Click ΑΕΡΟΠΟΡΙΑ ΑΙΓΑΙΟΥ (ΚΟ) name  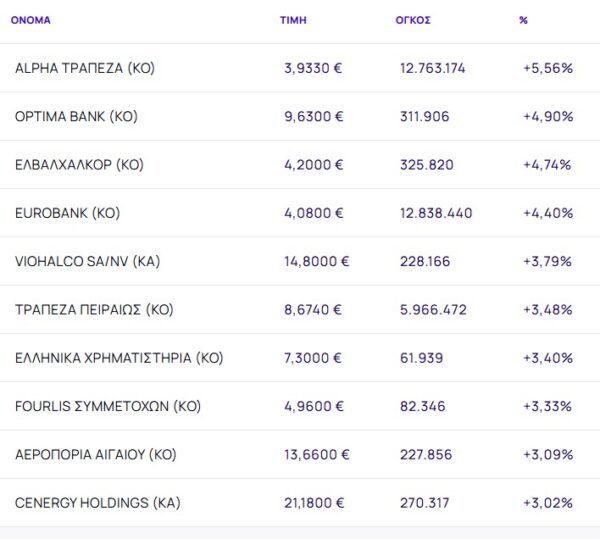coord(95,454)
